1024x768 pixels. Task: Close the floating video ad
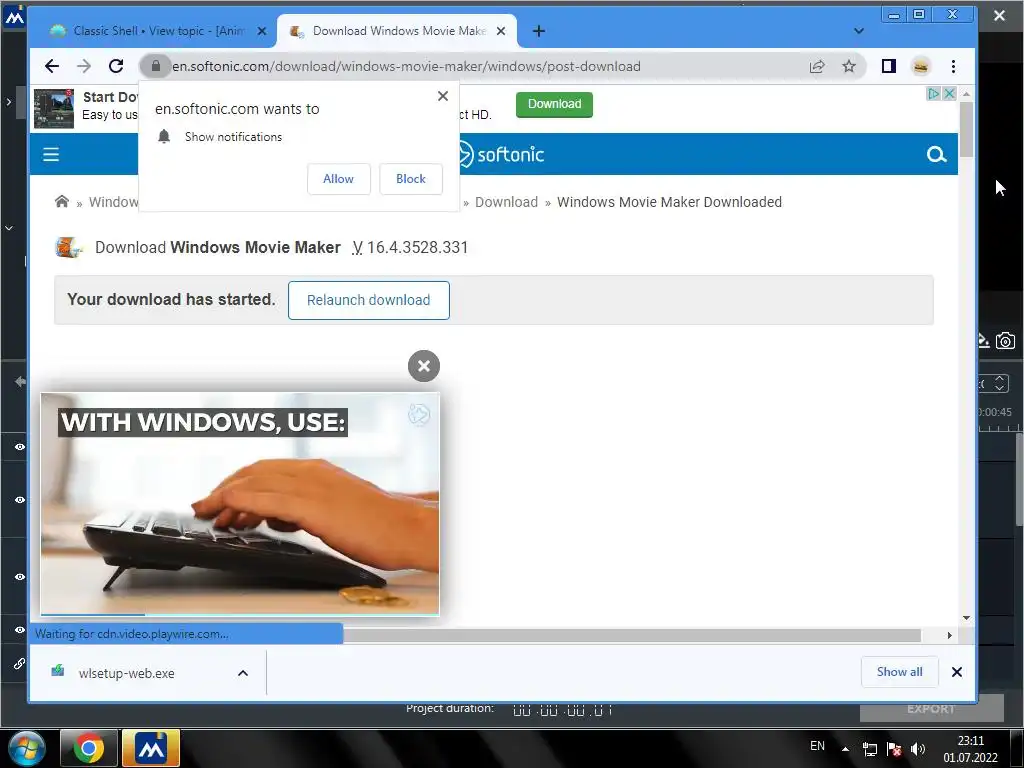[424, 366]
